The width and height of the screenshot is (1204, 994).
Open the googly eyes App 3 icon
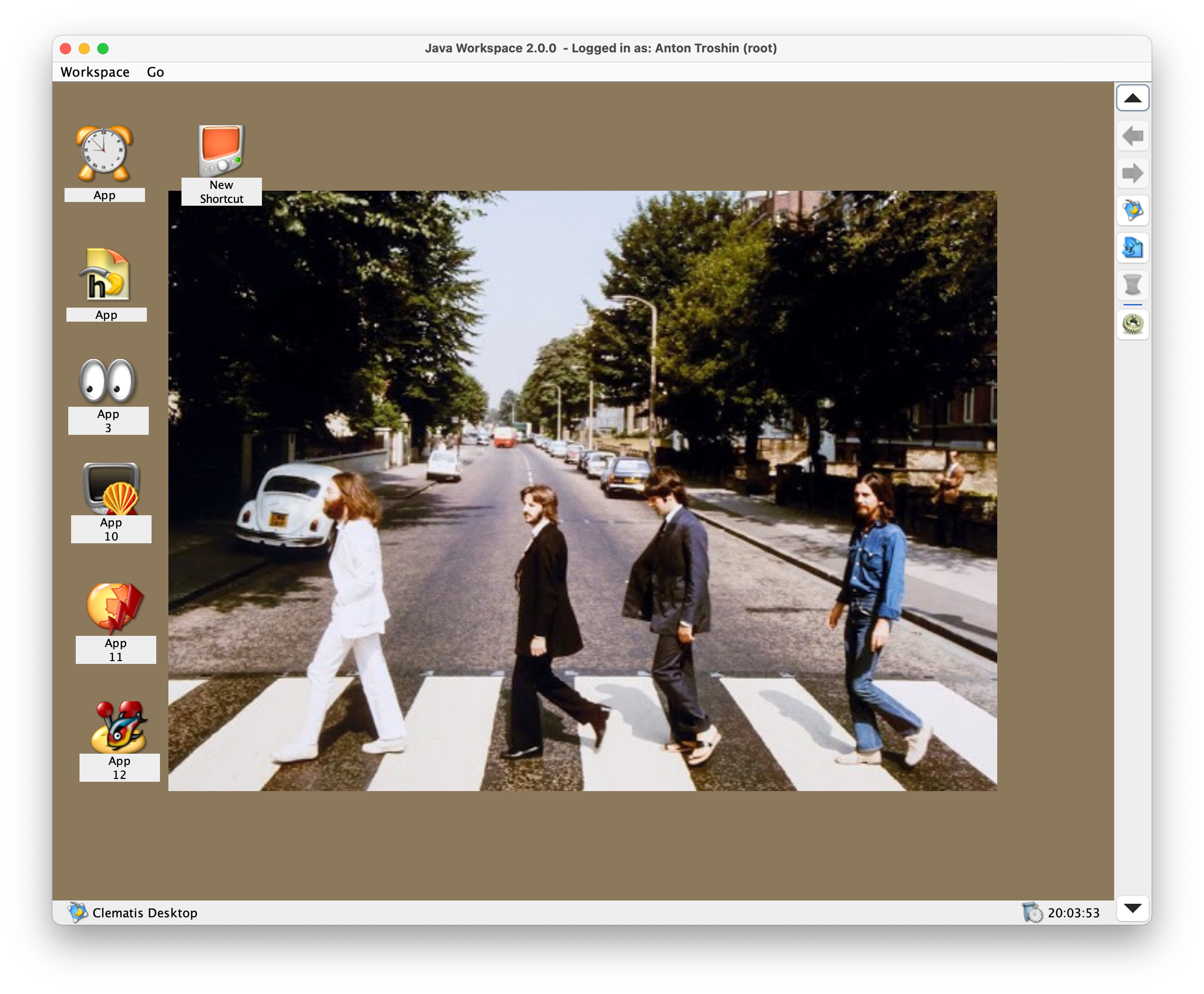[x=108, y=381]
